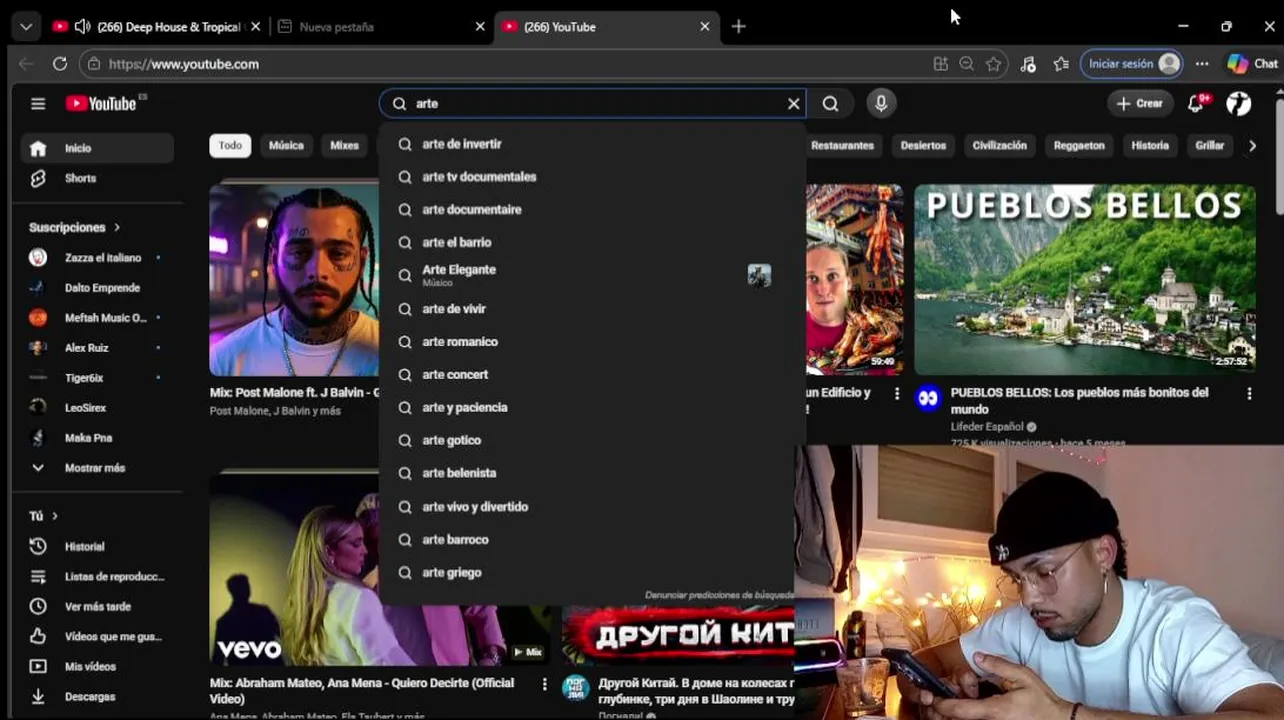Open Vídeos que me gustan
This screenshot has width=1284, height=720.
pyautogui.click(x=96, y=637)
